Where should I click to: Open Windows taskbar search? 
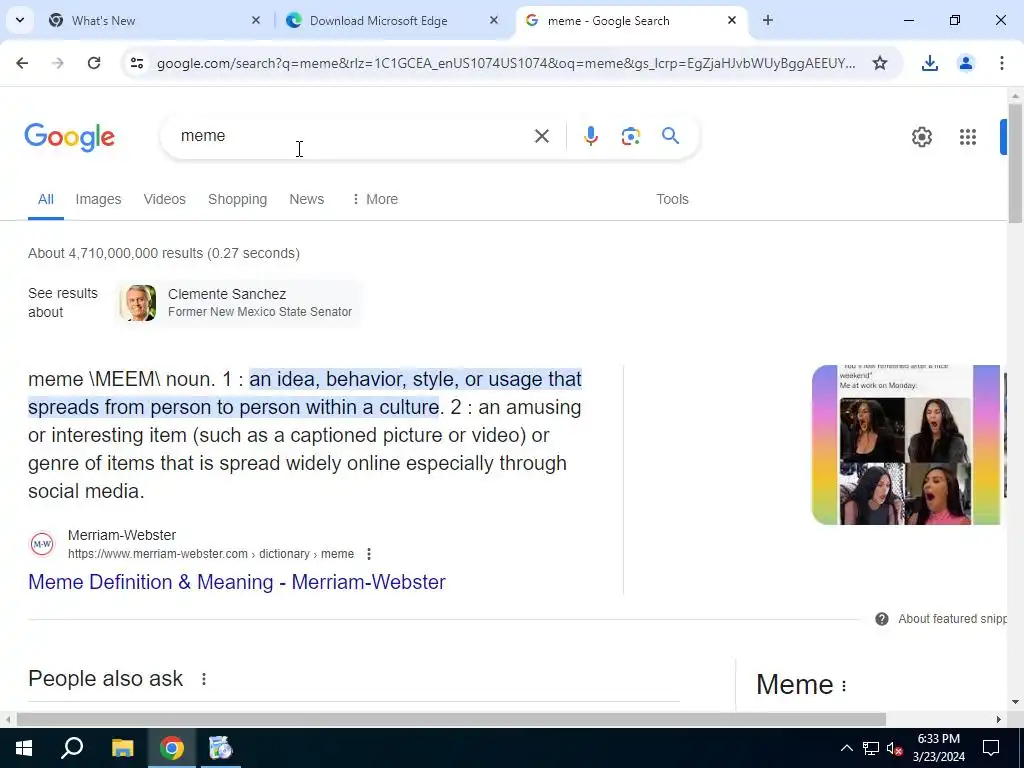click(72, 748)
